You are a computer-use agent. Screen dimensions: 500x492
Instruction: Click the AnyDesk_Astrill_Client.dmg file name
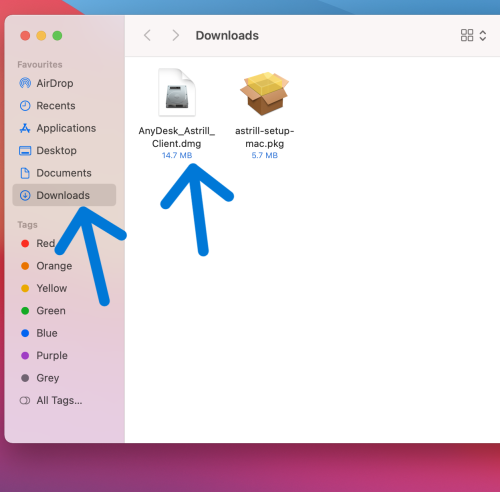click(x=177, y=137)
